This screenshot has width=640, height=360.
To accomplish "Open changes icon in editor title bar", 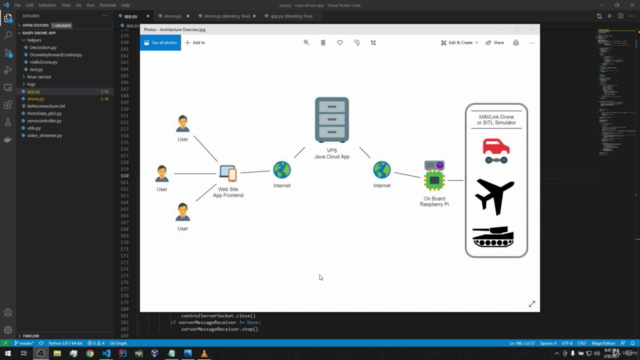I will tap(599, 16).
